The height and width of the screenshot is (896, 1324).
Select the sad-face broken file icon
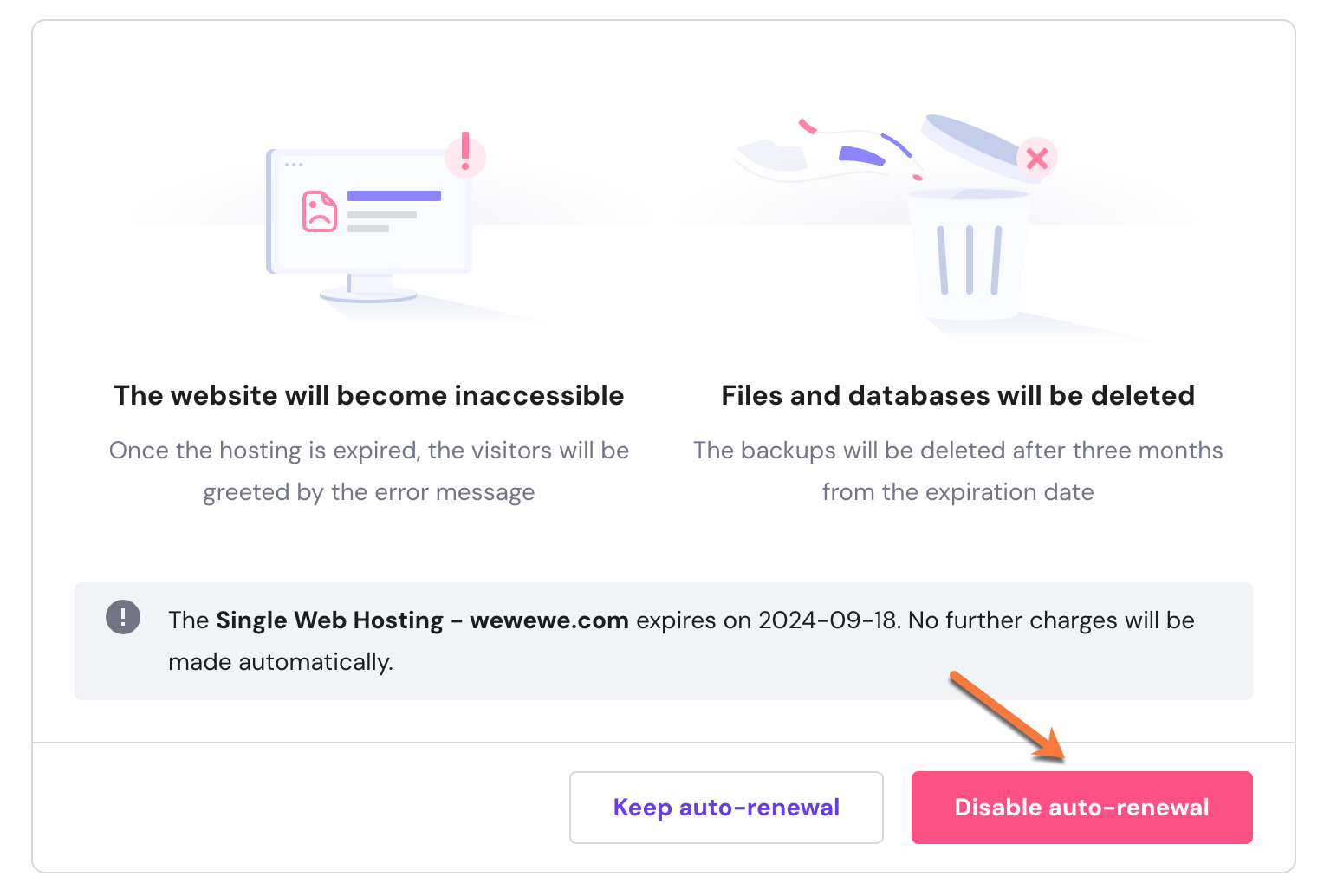[319, 211]
